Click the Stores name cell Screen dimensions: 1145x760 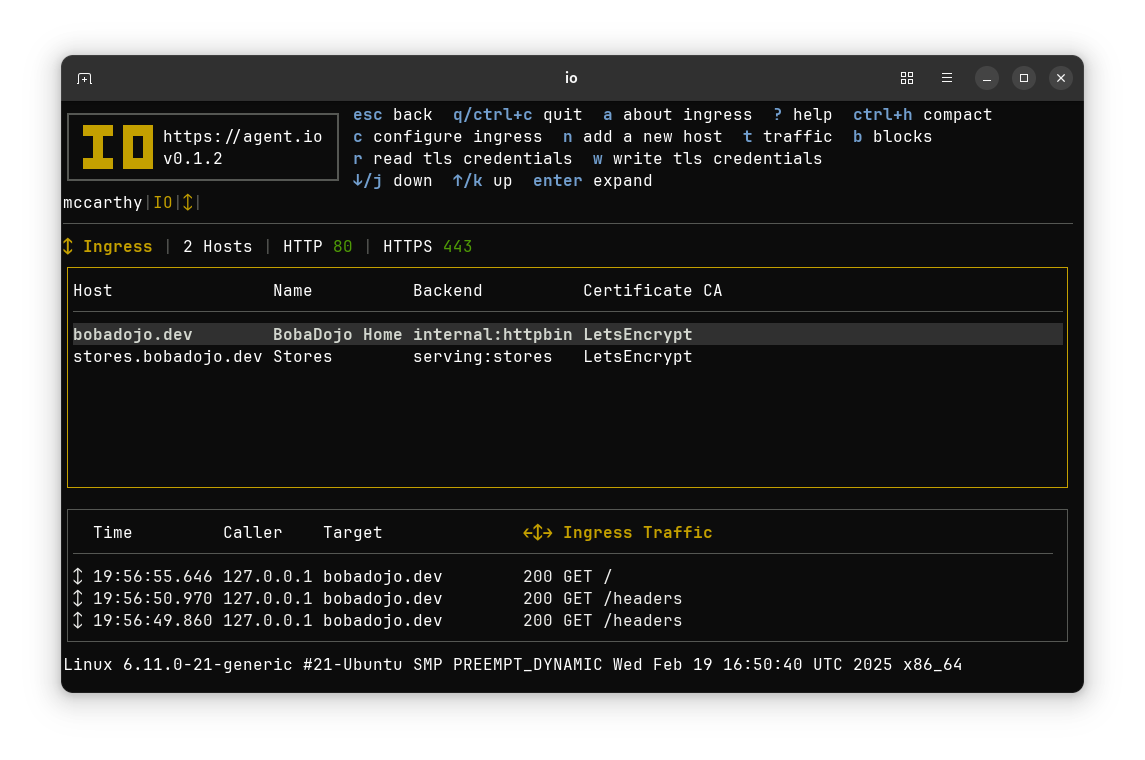(302, 356)
